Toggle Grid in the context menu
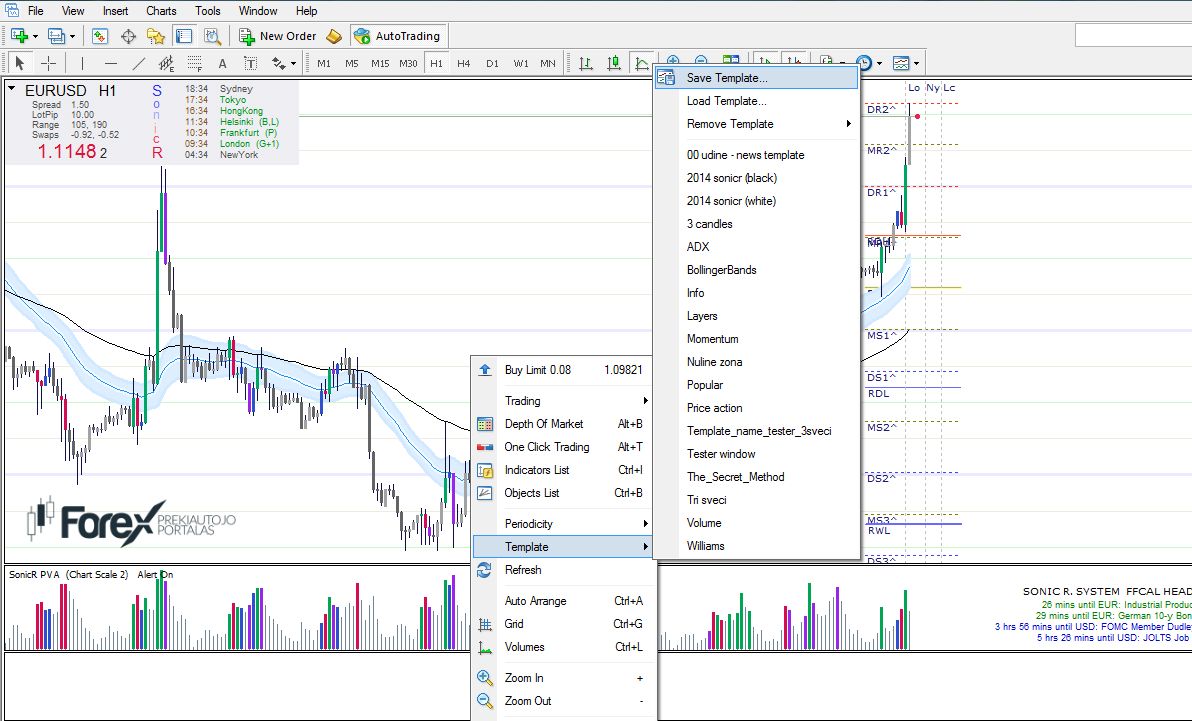The image size is (1192, 721). [x=564, y=624]
